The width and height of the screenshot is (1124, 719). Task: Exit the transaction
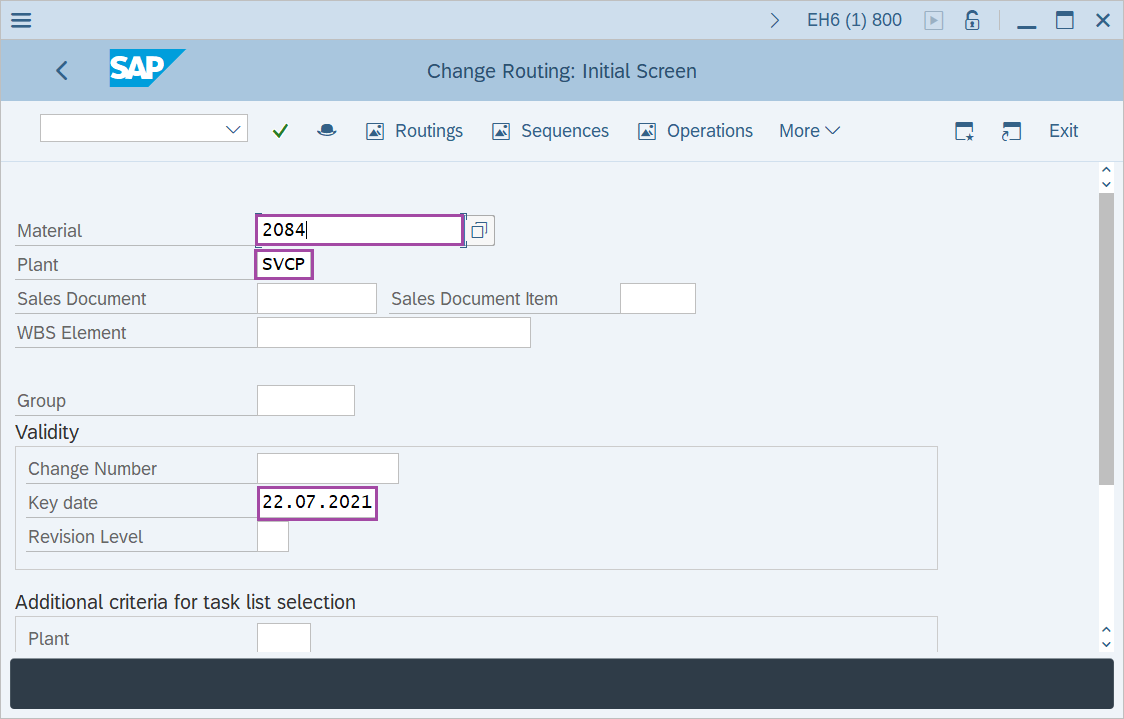(1063, 130)
